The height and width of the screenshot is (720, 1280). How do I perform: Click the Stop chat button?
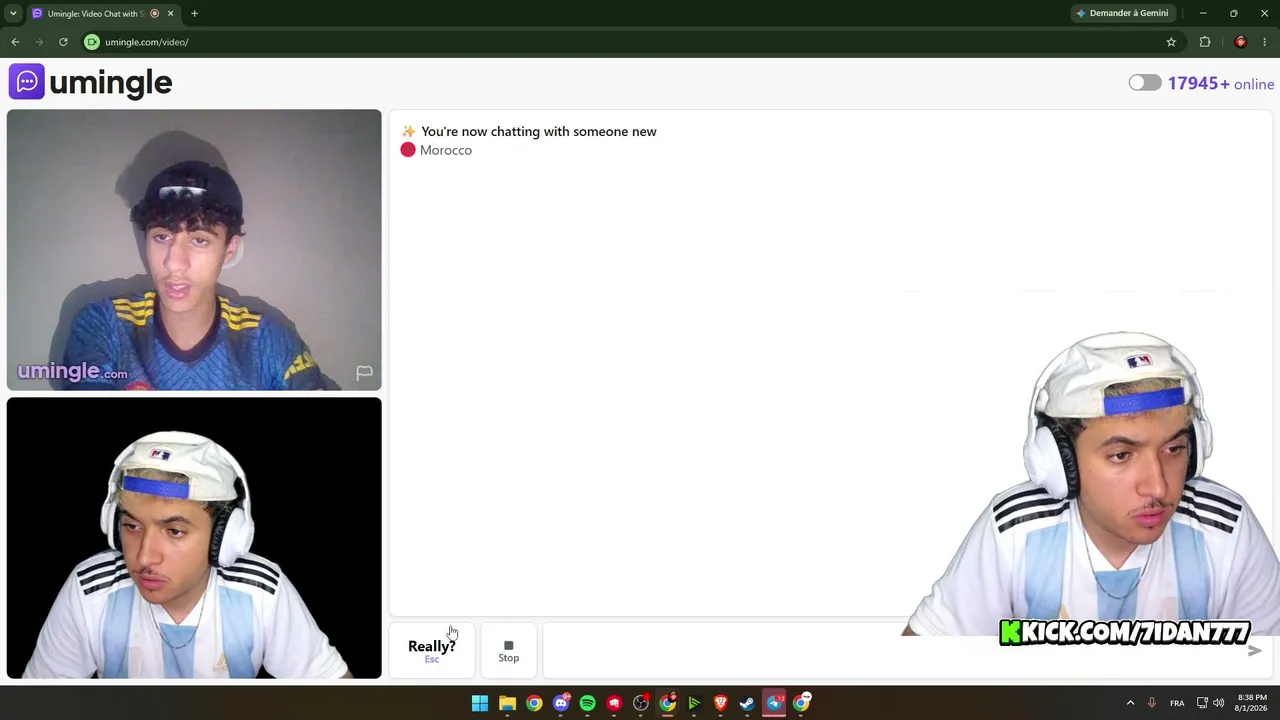(x=509, y=651)
